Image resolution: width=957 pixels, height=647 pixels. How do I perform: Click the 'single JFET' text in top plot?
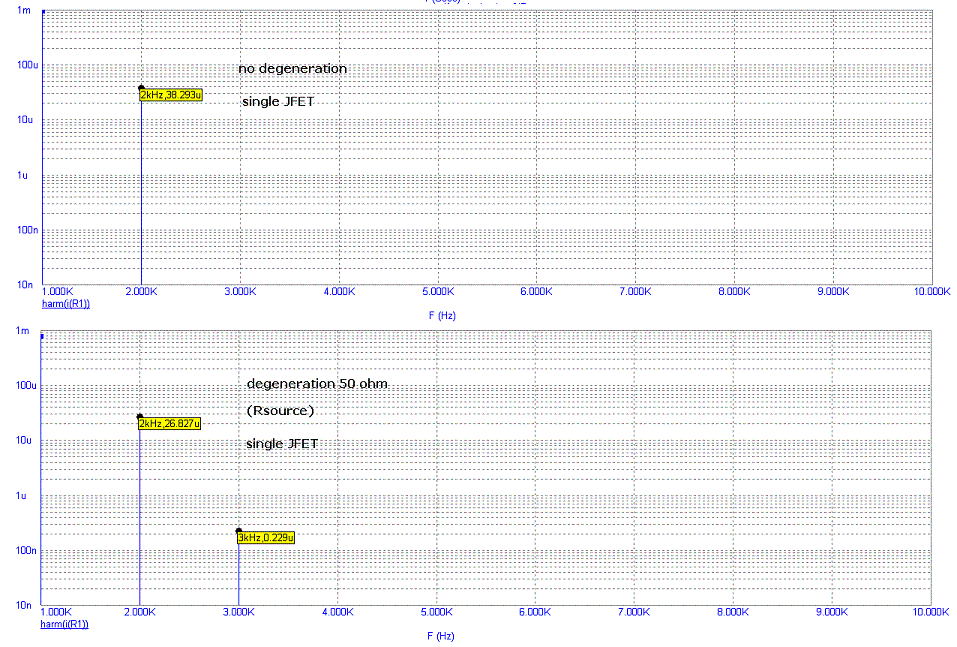[x=278, y=101]
